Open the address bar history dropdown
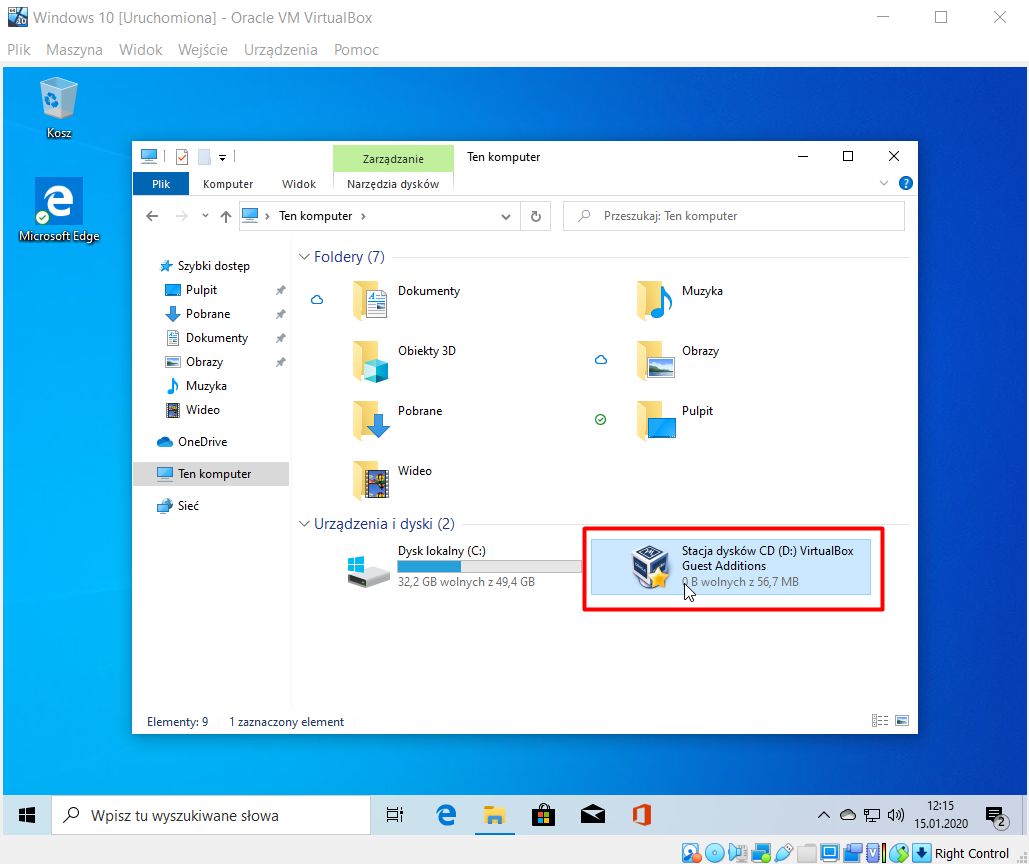The height and width of the screenshot is (864, 1029). click(x=505, y=216)
